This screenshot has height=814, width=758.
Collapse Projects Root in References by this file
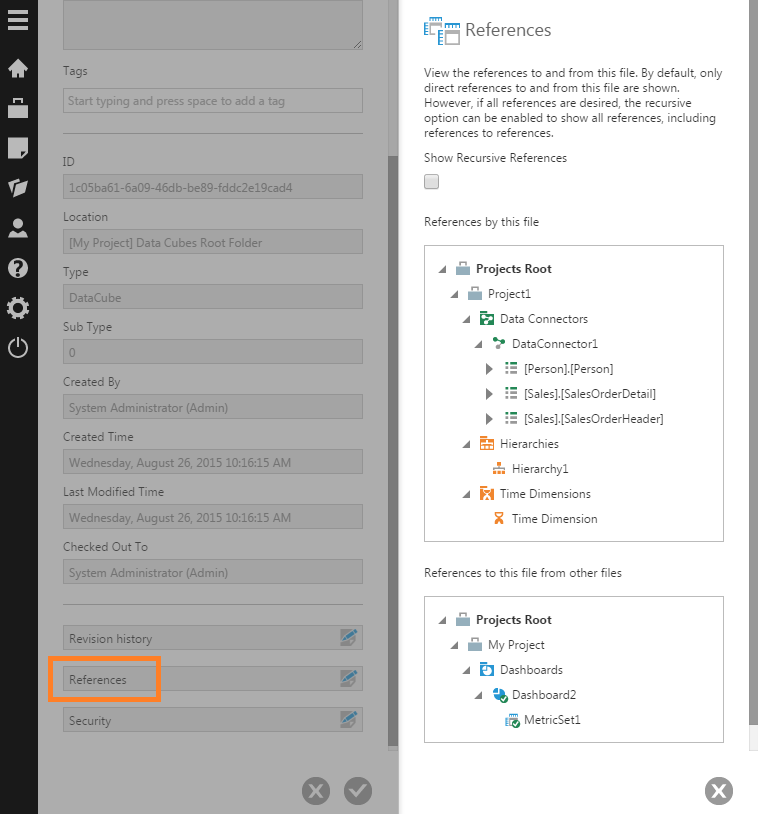(x=442, y=269)
